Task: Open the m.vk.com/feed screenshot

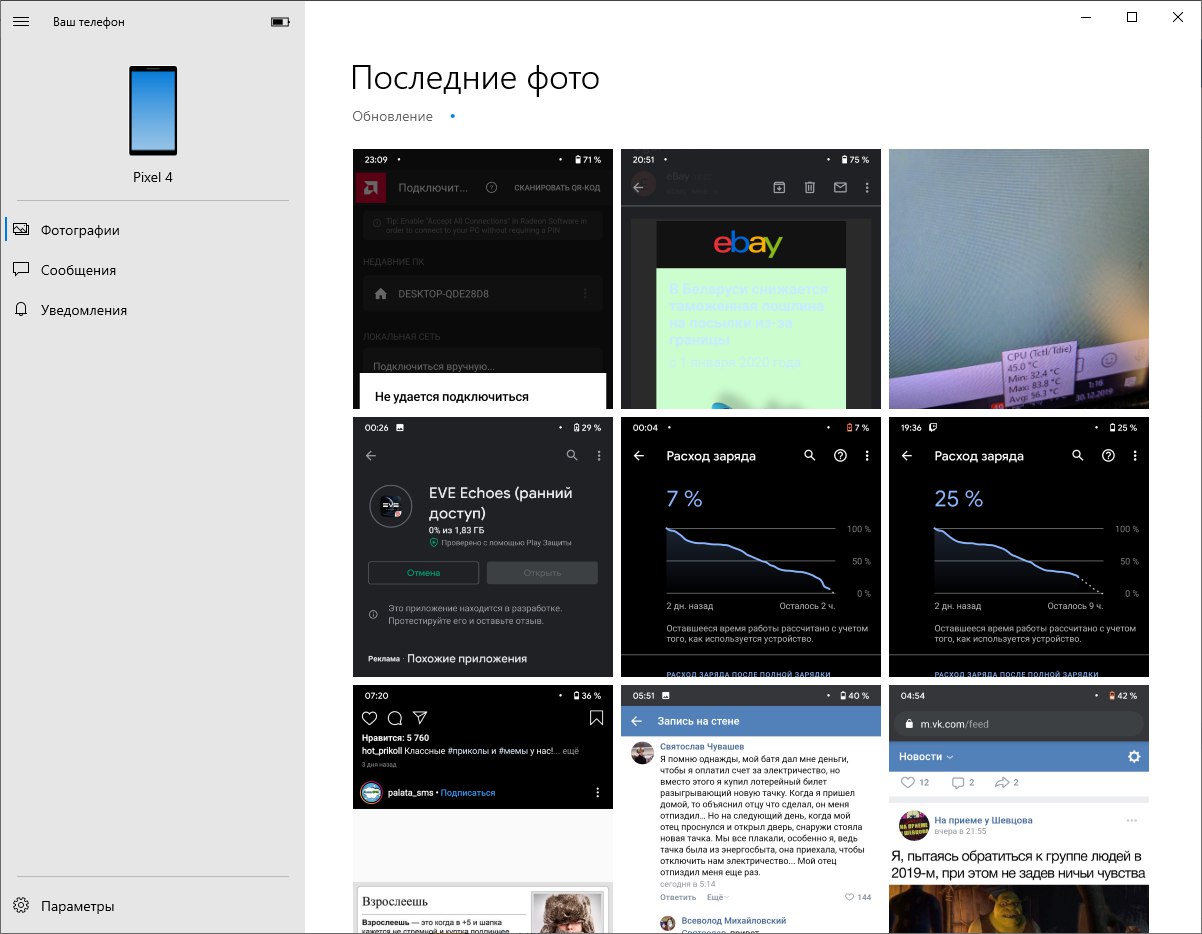Action: [x=1019, y=809]
